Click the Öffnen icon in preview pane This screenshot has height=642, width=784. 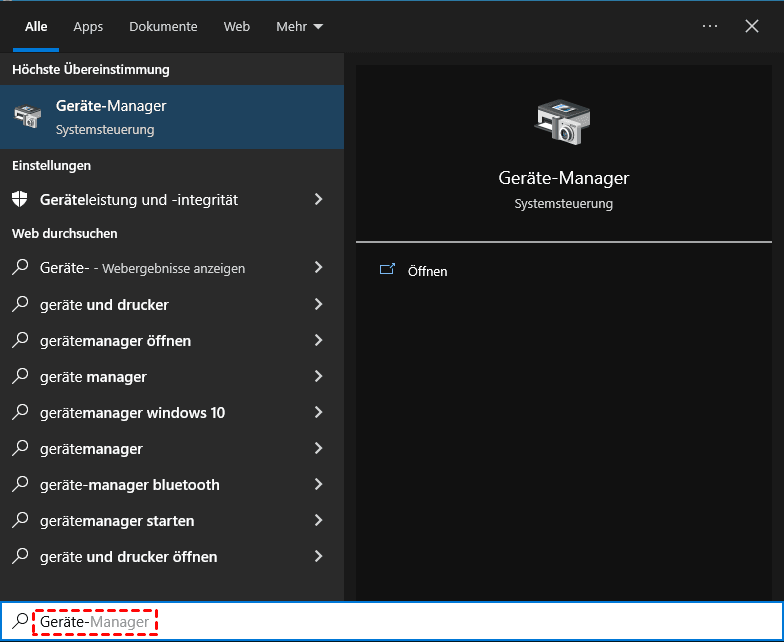(387, 270)
